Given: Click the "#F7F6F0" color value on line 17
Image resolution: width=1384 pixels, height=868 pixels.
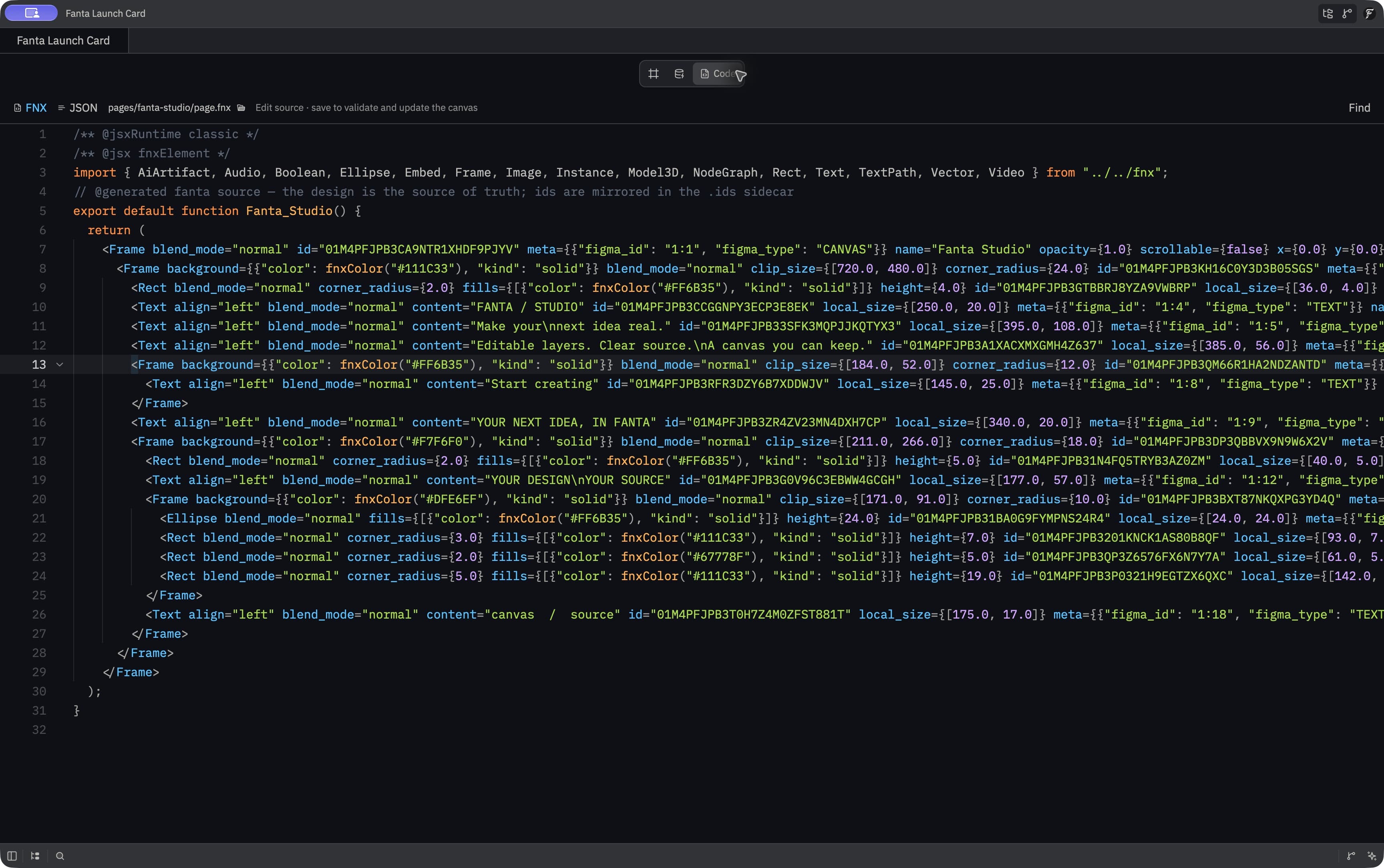Looking at the screenshot, I should (x=441, y=442).
